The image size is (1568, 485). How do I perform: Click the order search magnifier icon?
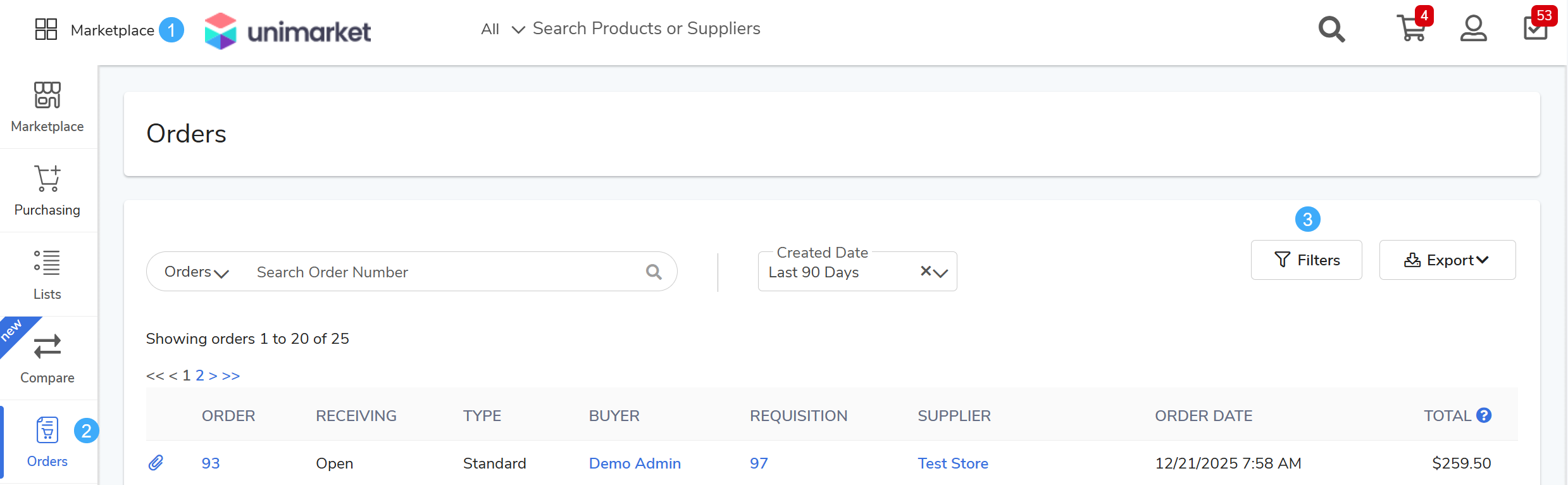(x=654, y=272)
